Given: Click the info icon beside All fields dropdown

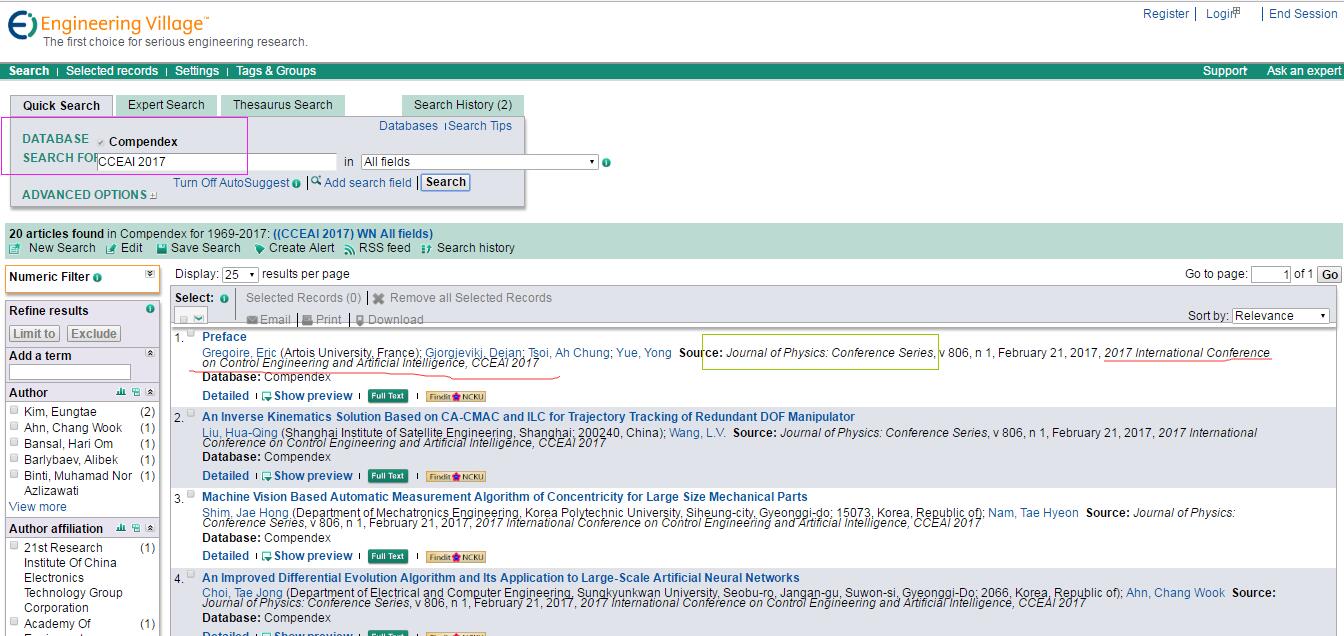Looking at the screenshot, I should coord(607,162).
